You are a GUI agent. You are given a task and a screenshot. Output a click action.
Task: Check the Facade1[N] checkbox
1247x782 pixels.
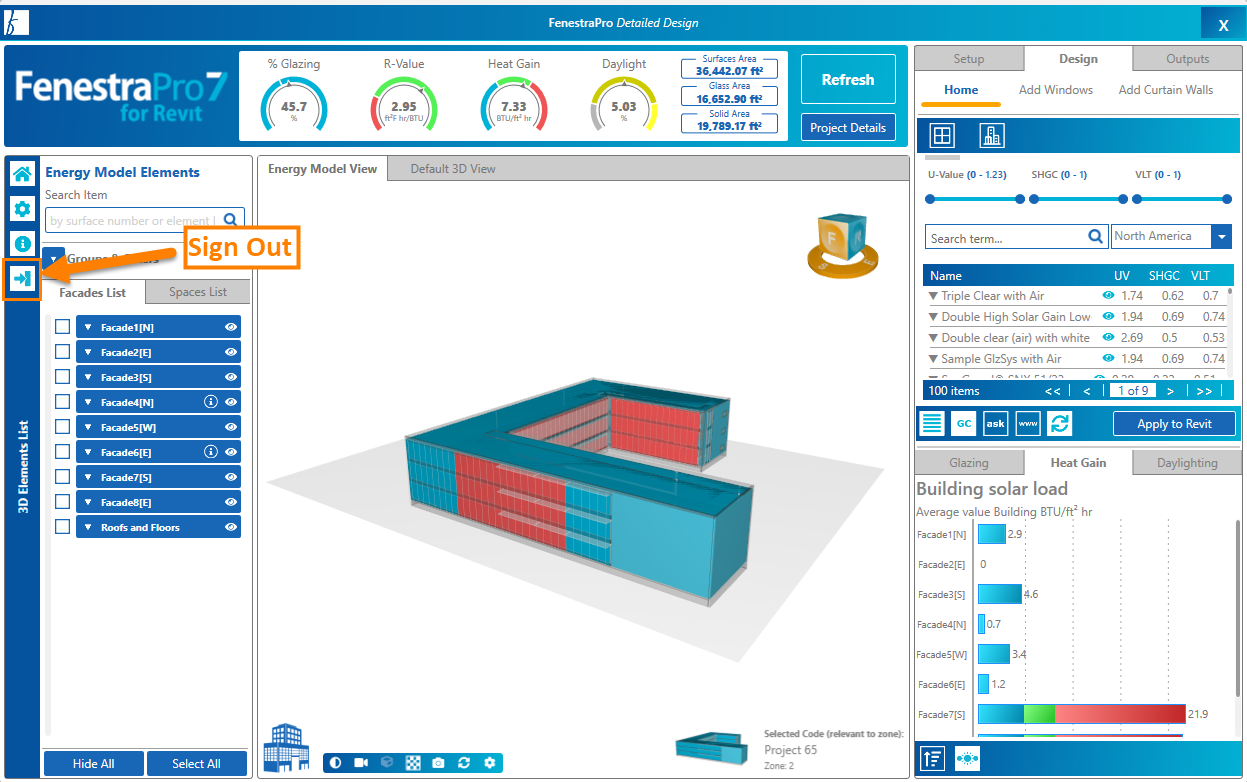62,327
